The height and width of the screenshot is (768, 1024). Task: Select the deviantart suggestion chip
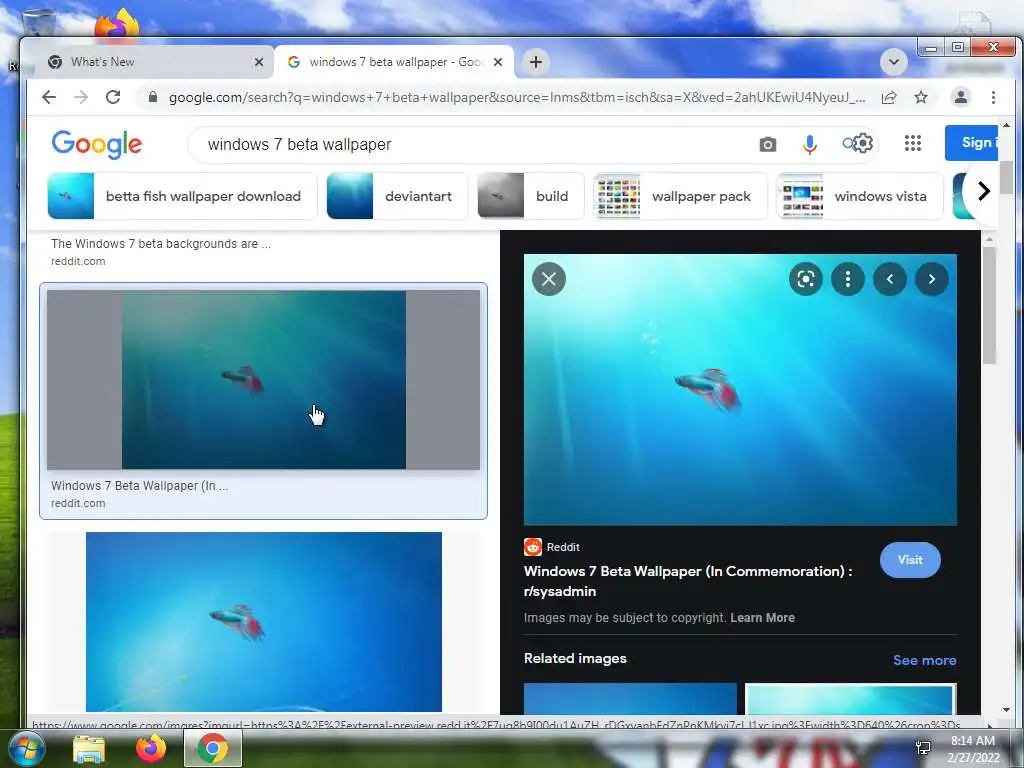click(x=397, y=196)
